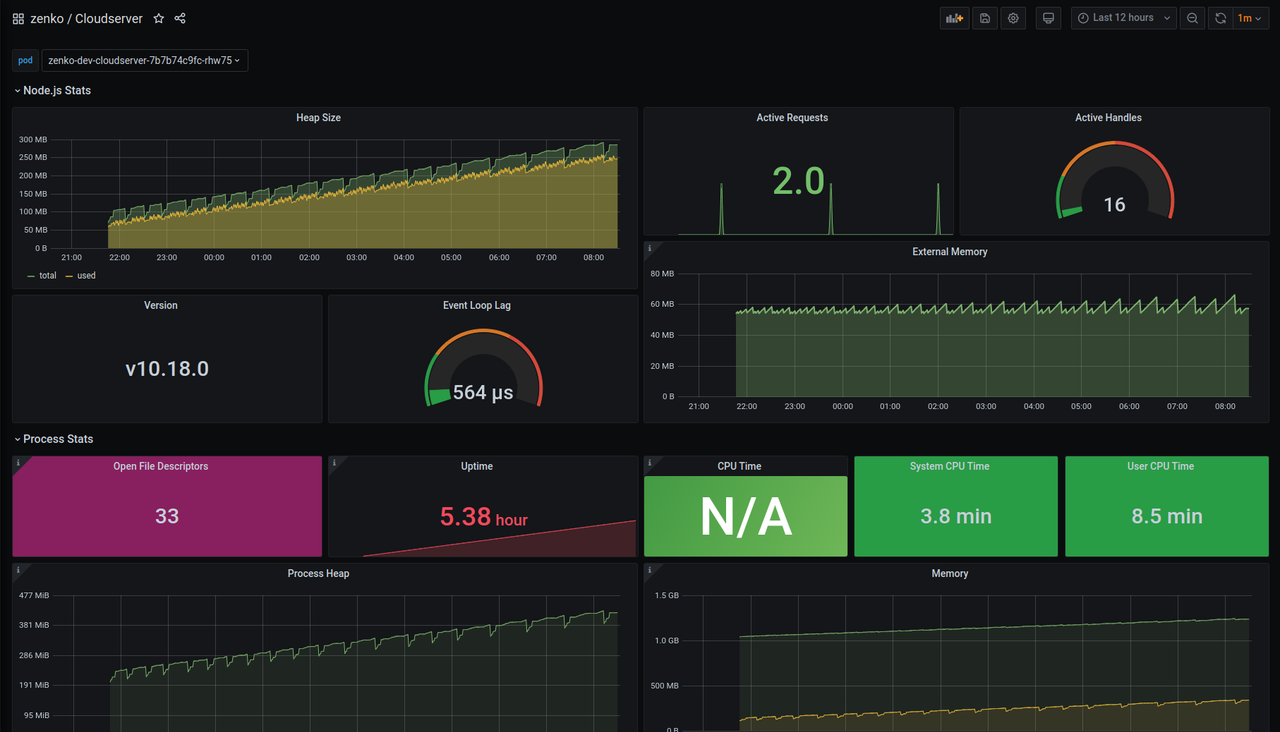Click the Memory panel title
This screenshot has width=1280, height=732.
pyautogui.click(x=950, y=574)
